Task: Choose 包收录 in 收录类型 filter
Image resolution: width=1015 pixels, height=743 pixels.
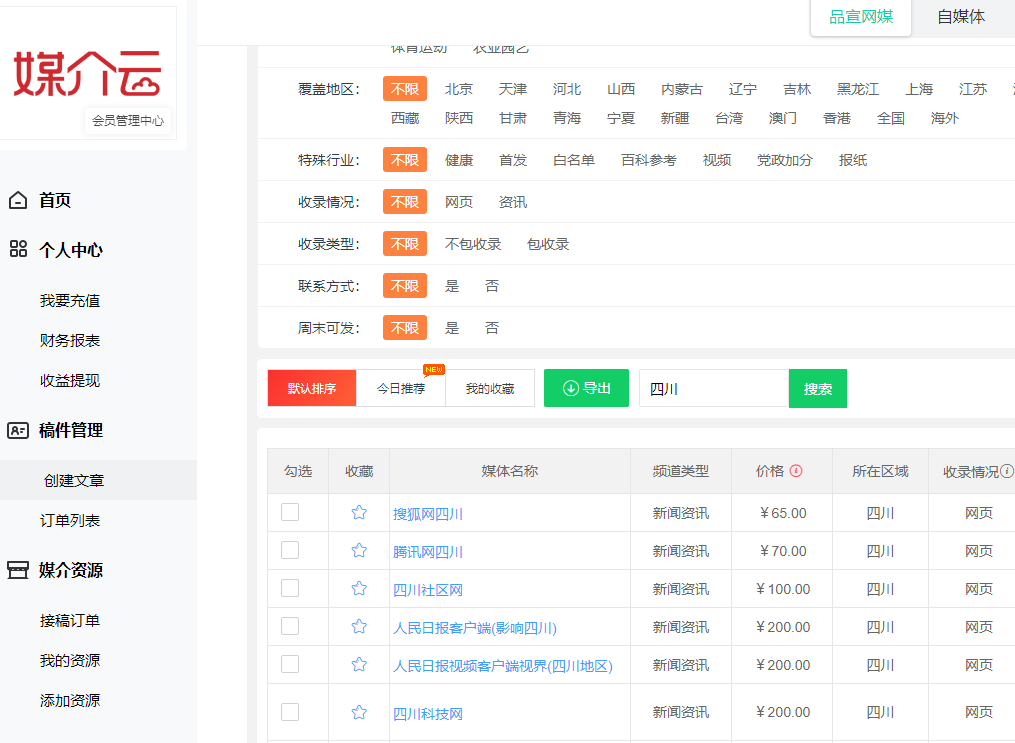Action: click(x=548, y=244)
